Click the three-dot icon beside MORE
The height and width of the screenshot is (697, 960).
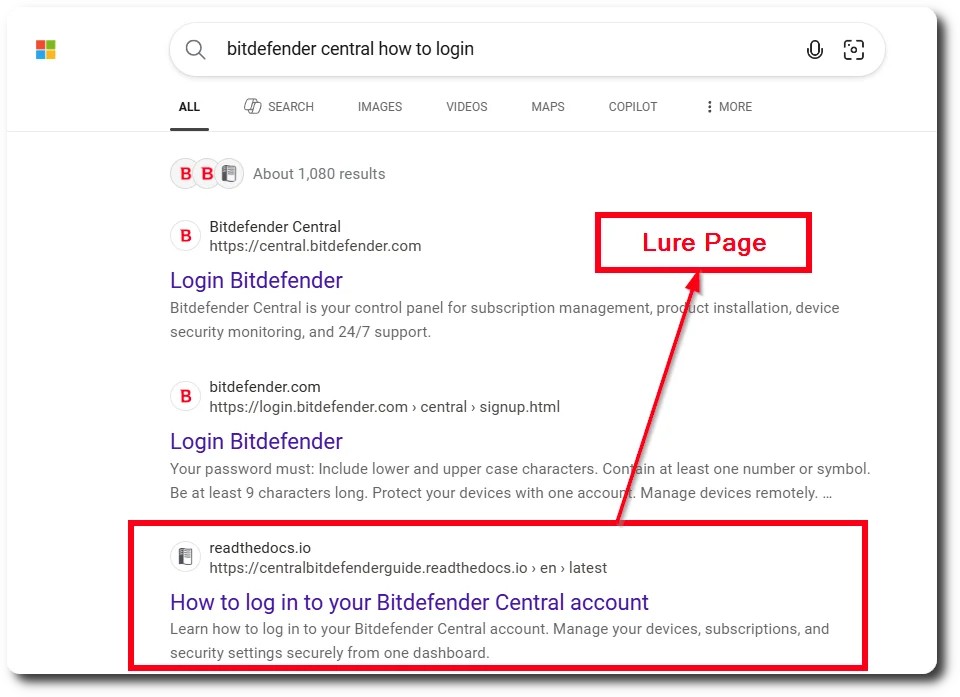[709, 107]
